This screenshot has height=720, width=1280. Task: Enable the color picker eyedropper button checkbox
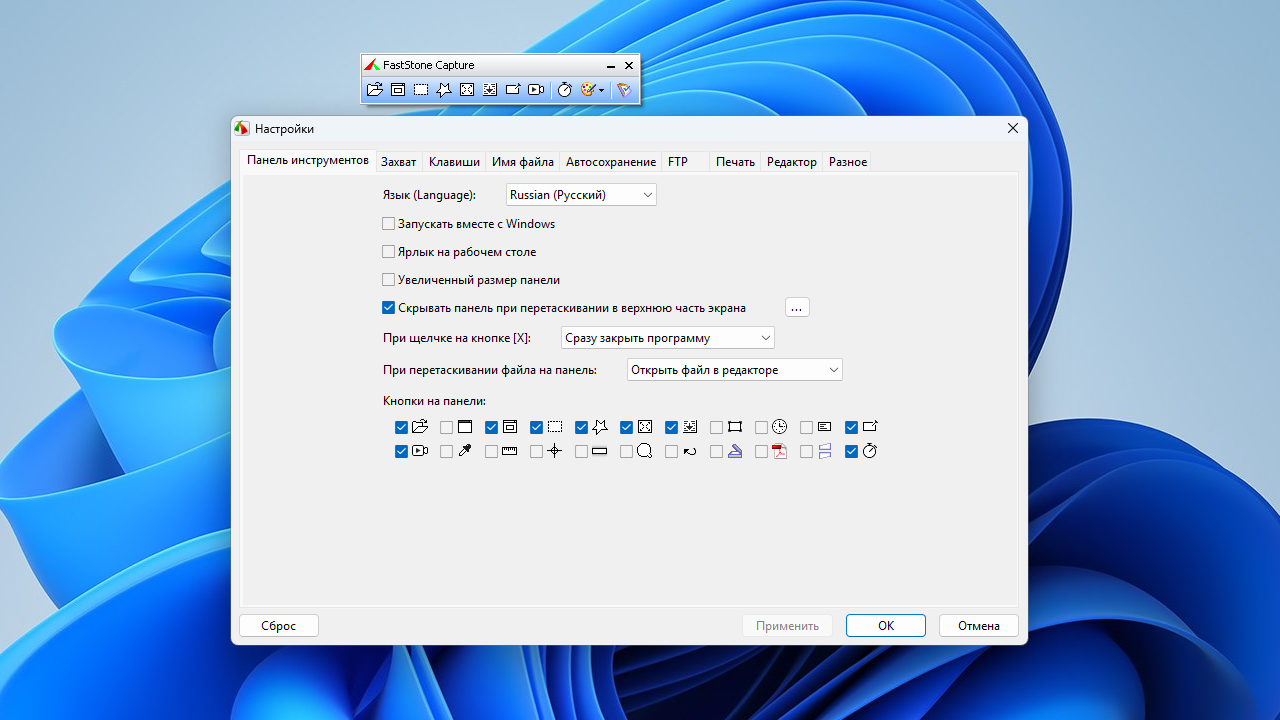[447, 452]
